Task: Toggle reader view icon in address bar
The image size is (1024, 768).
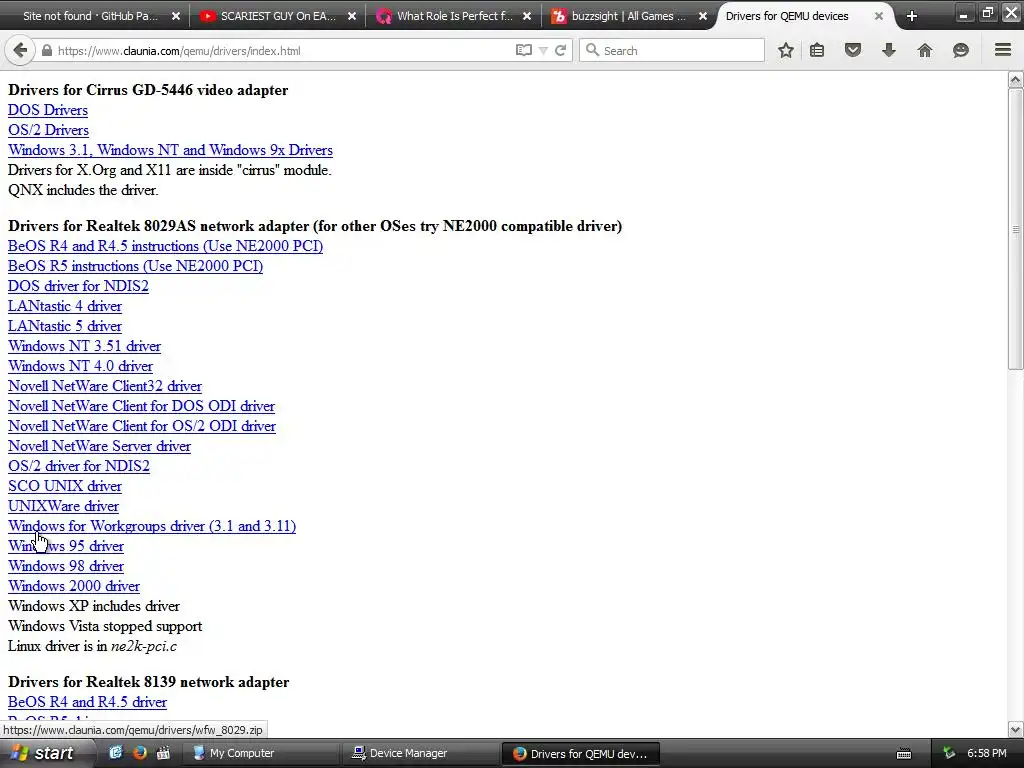Action: (524, 50)
